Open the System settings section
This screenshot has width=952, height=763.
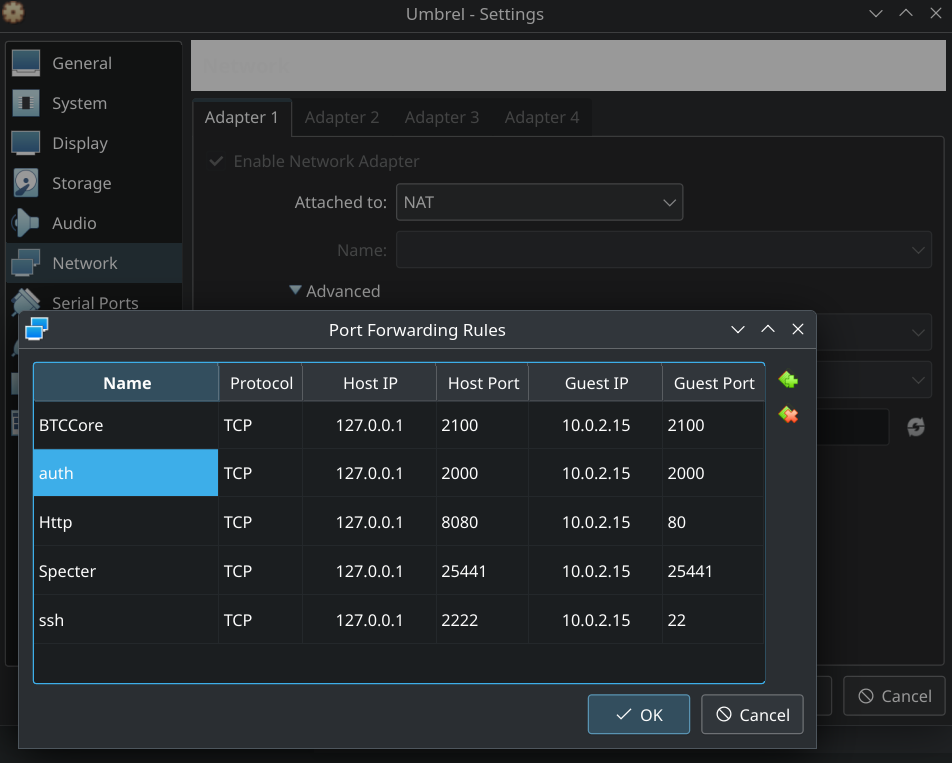[x=94, y=103]
